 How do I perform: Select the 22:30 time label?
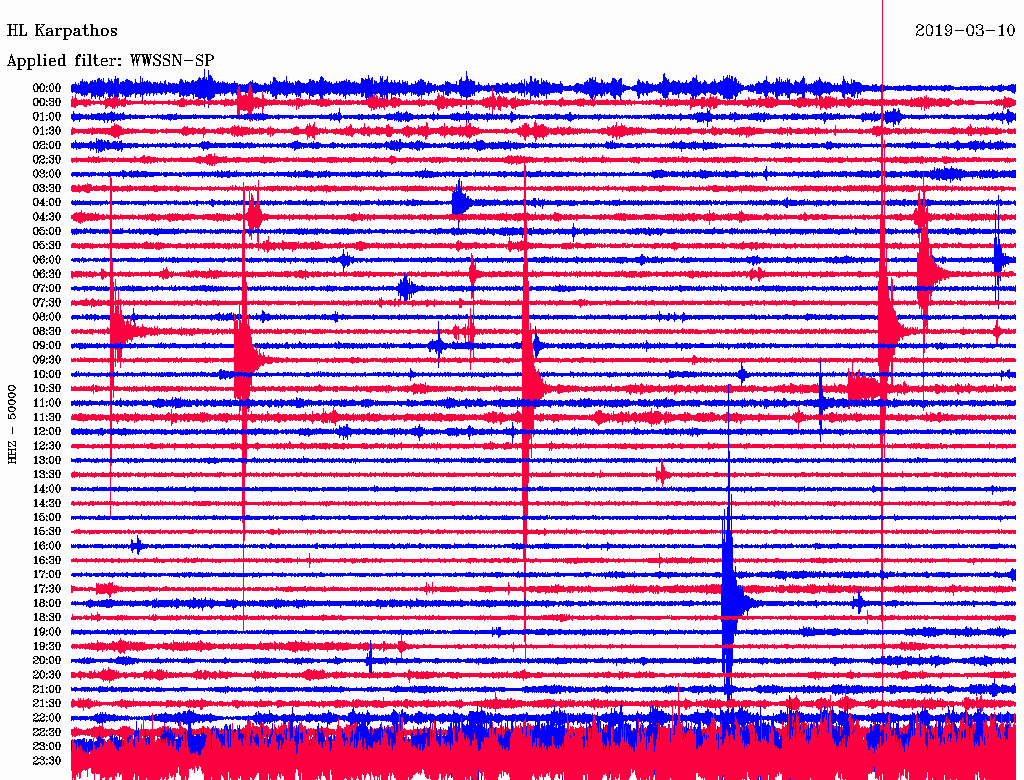47,732
